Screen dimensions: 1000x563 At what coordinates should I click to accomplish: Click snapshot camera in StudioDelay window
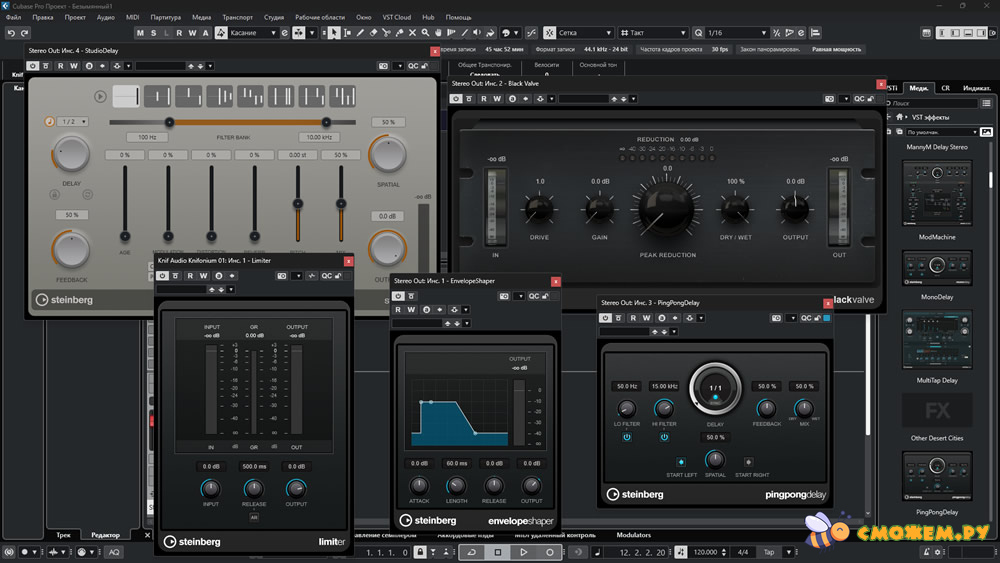click(383, 66)
